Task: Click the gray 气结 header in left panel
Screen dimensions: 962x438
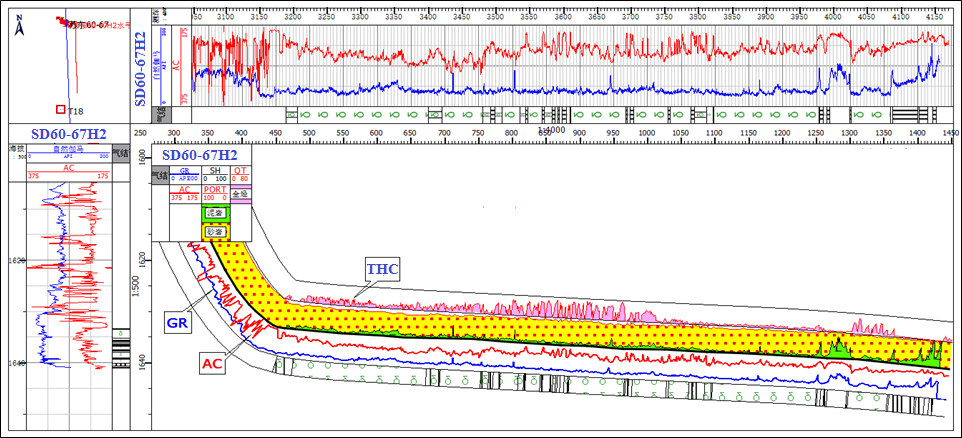Action: point(121,154)
